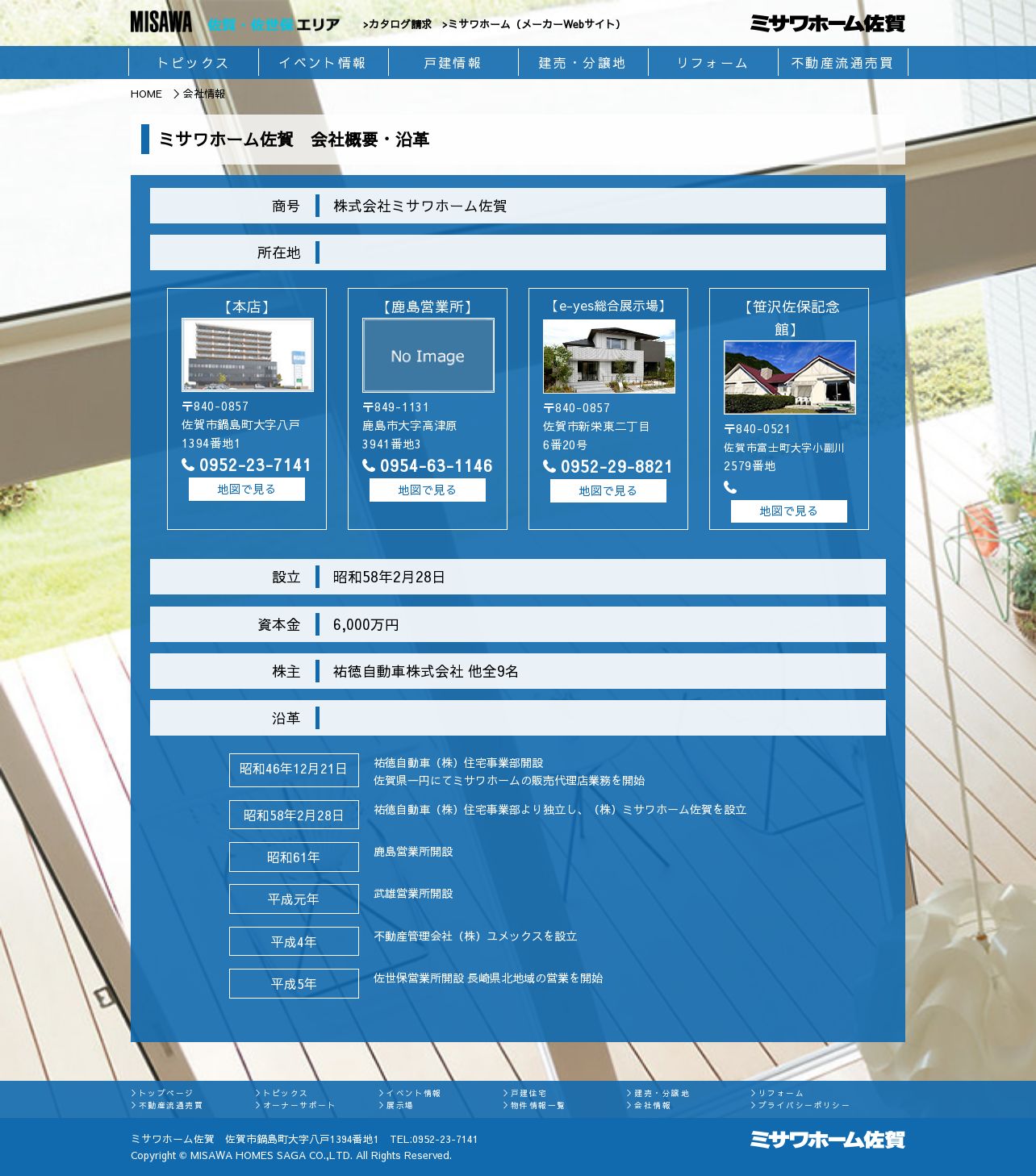The height and width of the screenshot is (1176, 1036).
Task: Click footer link 展示場
Action: point(396,1105)
